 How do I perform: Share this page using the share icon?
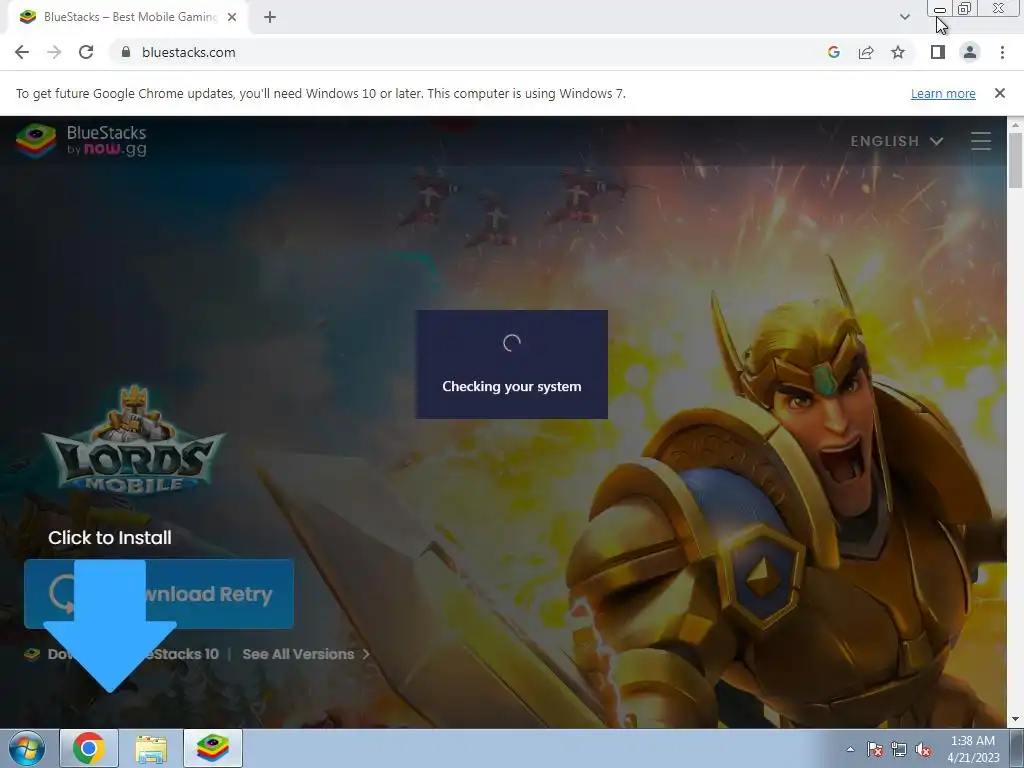click(866, 52)
